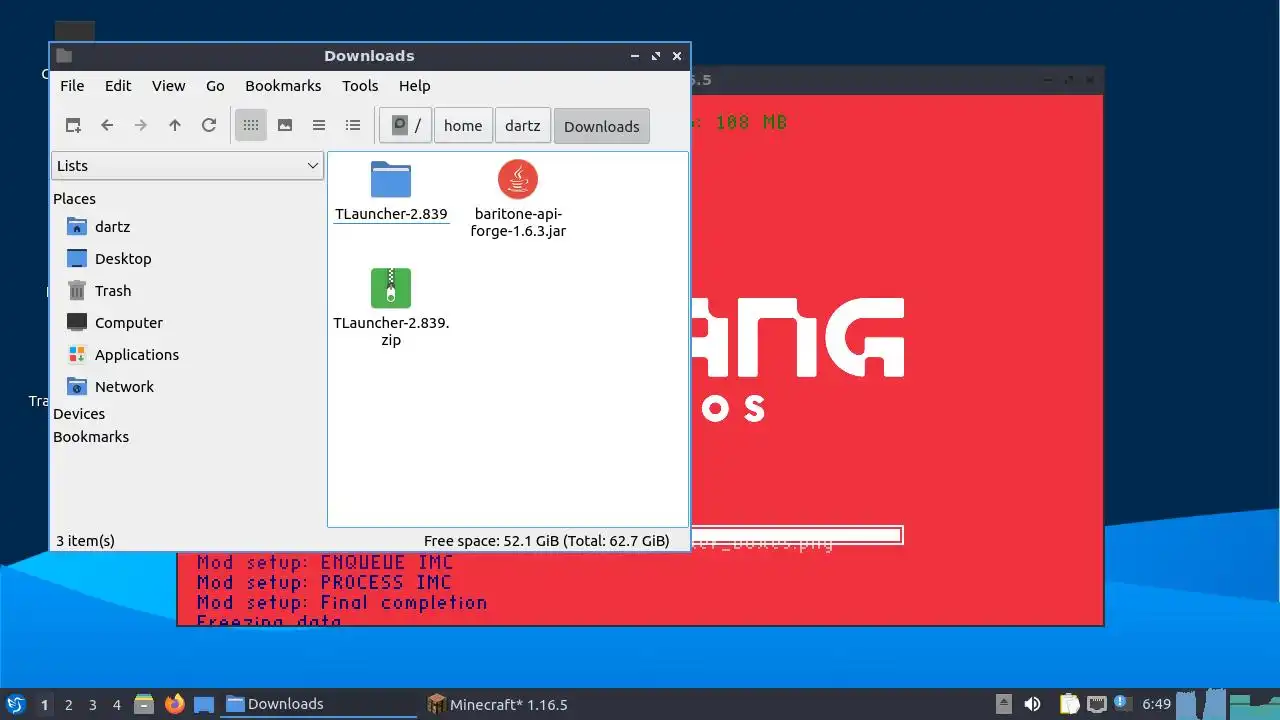Screen dimensions: 1280x720
Task: Navigate to dartz in path bar
Action: pos(523,126)
